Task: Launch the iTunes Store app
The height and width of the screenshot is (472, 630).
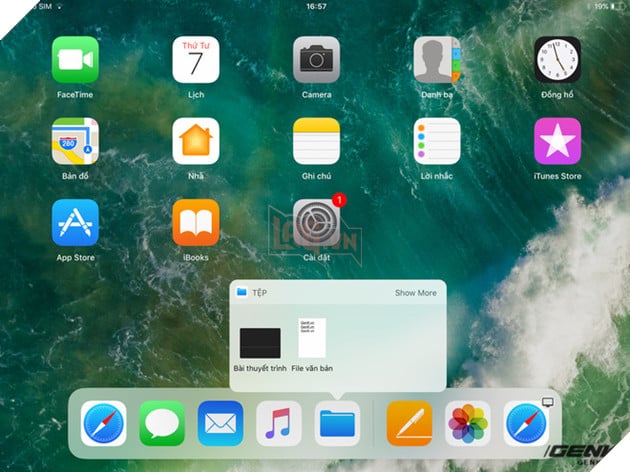Action: [557, 141]
